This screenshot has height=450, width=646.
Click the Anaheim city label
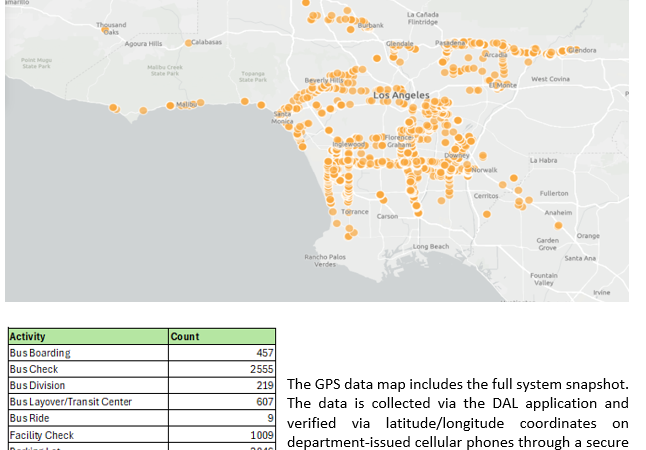tap(558, 213)
